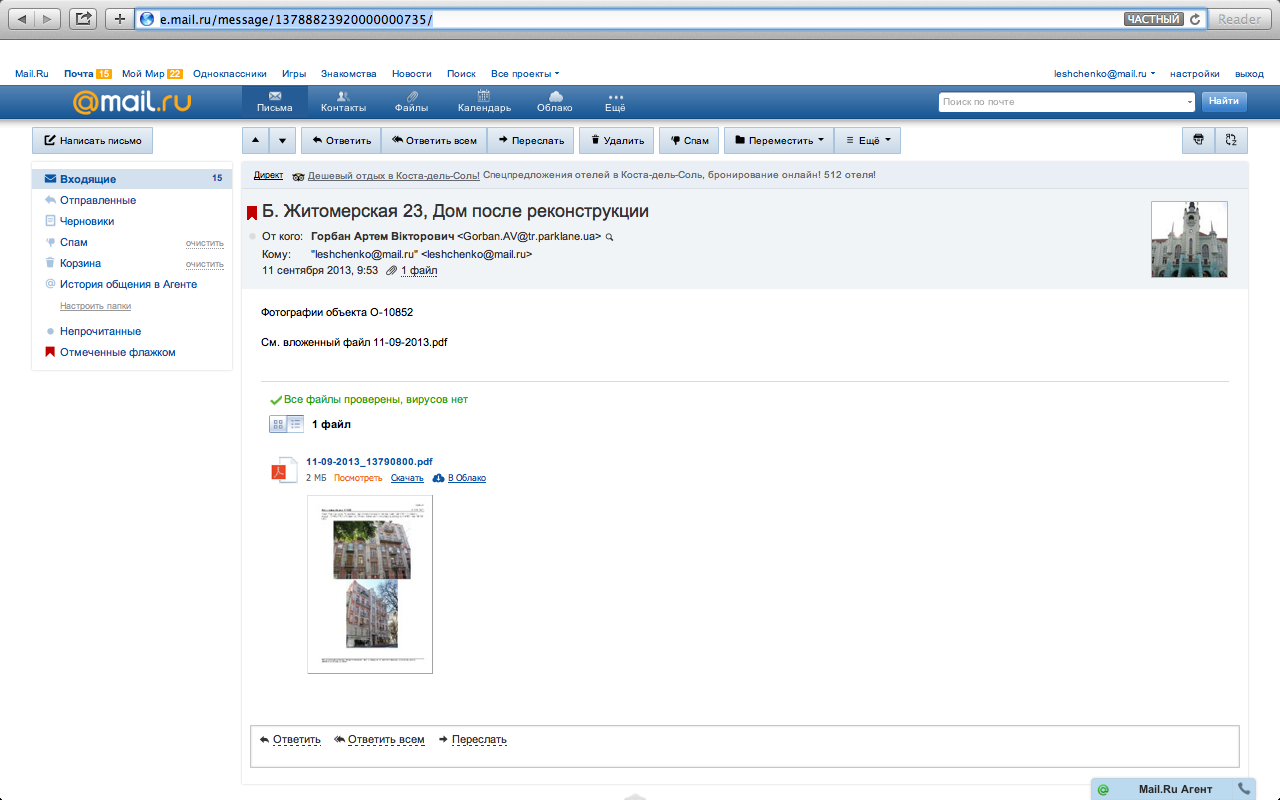Click the Скачать link for the attachment
The height and width of the screenshot is (800, 1280).
pyautogui.click(x=407, y=478)
